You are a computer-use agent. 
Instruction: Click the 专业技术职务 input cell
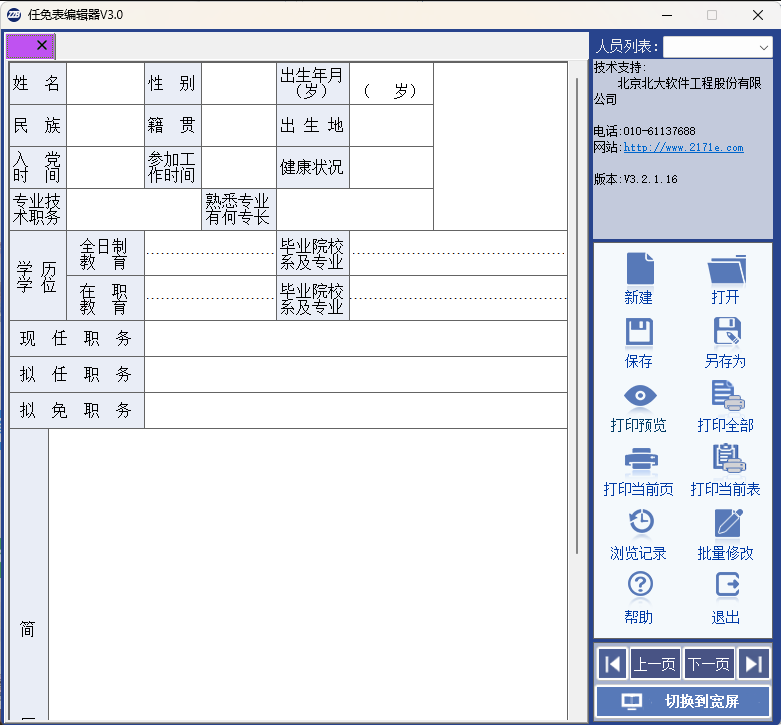tap(133, 209)
